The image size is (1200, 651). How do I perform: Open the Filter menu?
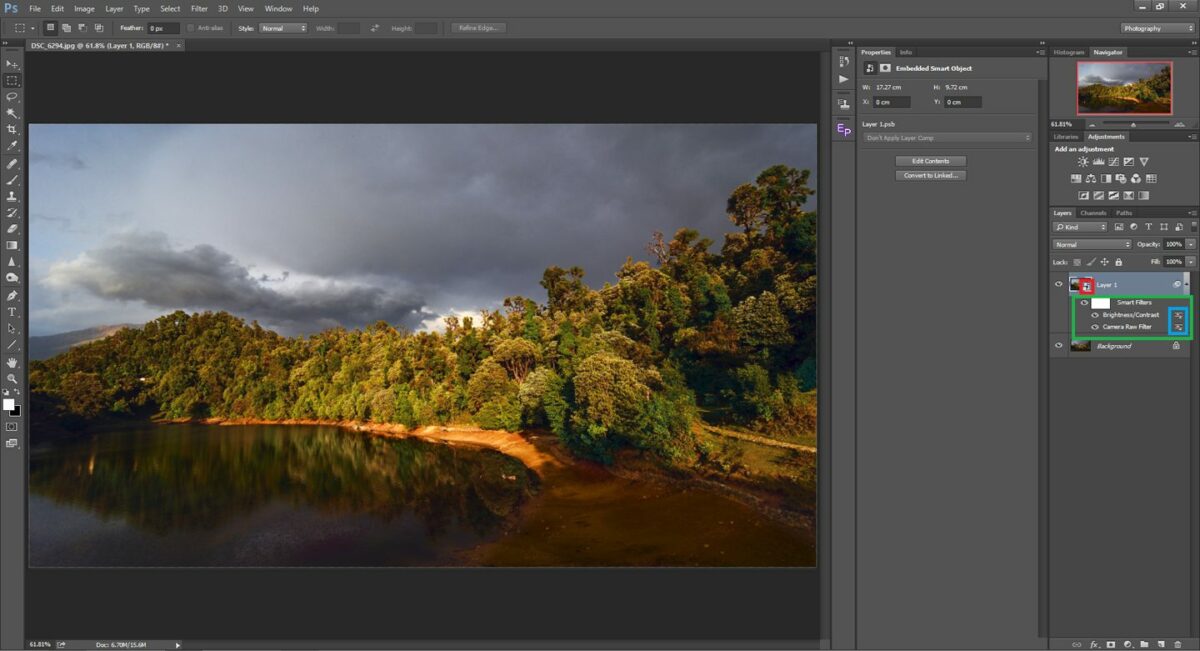[x=199, y=8]
